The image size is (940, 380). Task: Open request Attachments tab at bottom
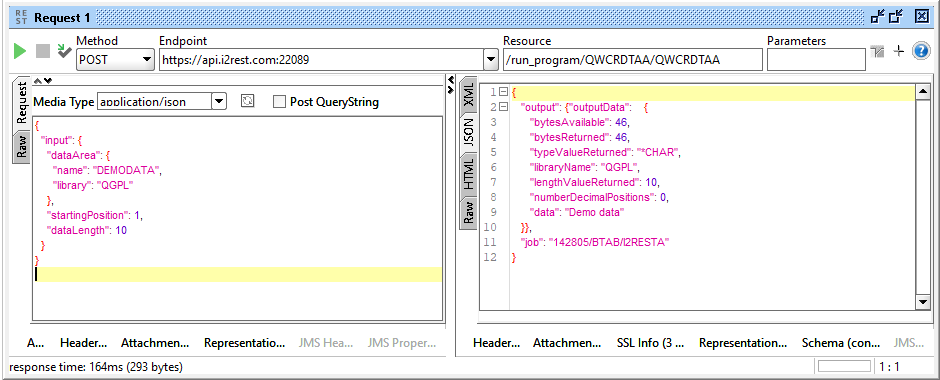pos(155,343)
